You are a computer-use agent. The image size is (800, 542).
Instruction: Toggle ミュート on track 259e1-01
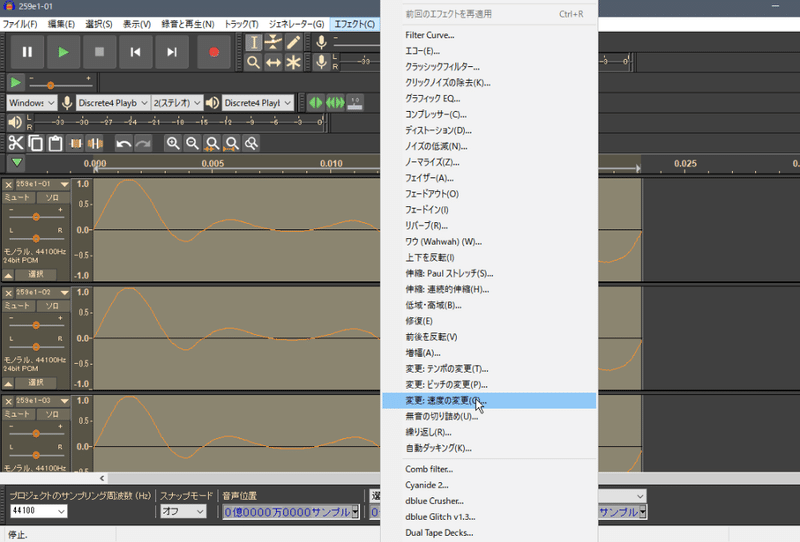click(17, 198)
